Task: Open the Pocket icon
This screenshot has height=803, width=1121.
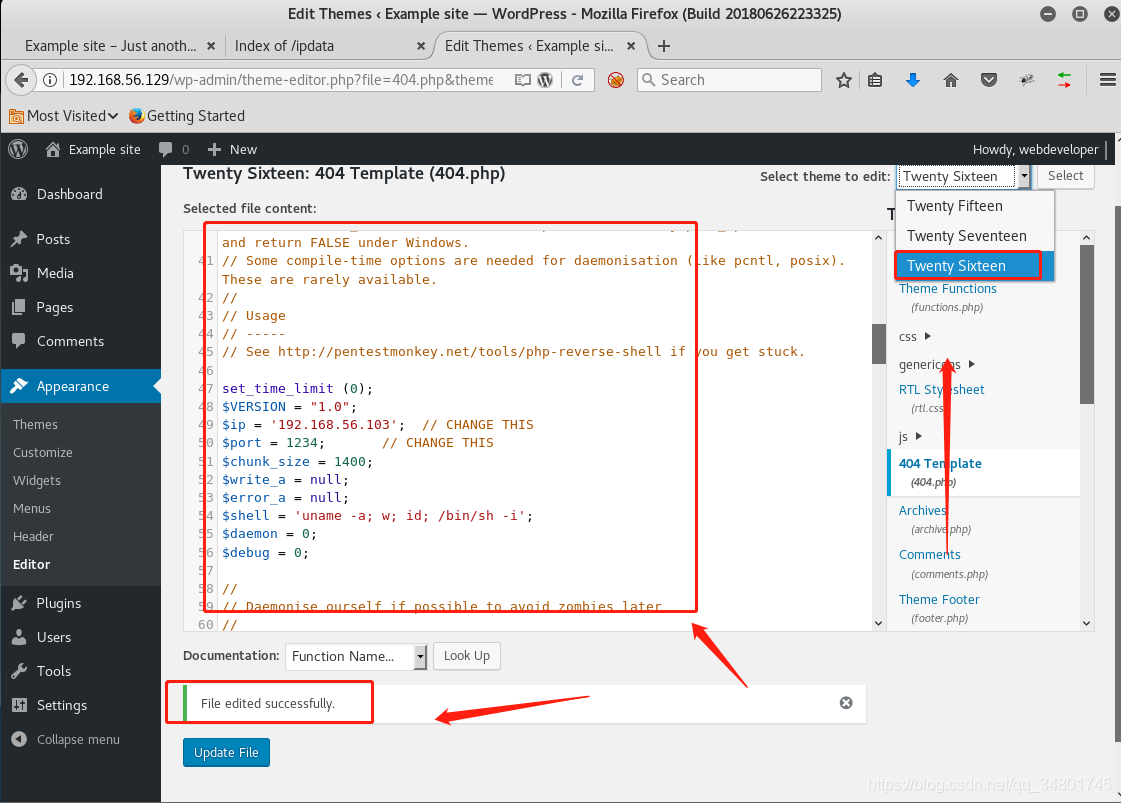Action: [x=989, y=80]
